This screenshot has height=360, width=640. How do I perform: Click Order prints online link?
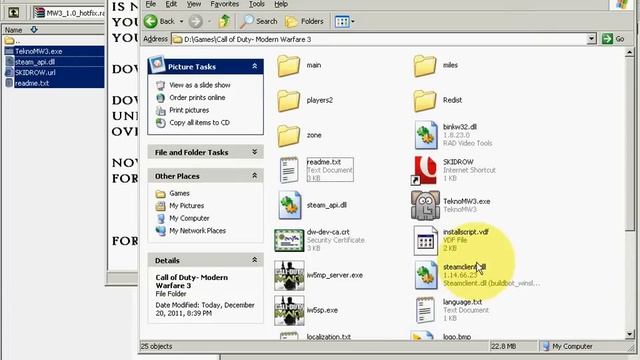[x=197, y=98]
